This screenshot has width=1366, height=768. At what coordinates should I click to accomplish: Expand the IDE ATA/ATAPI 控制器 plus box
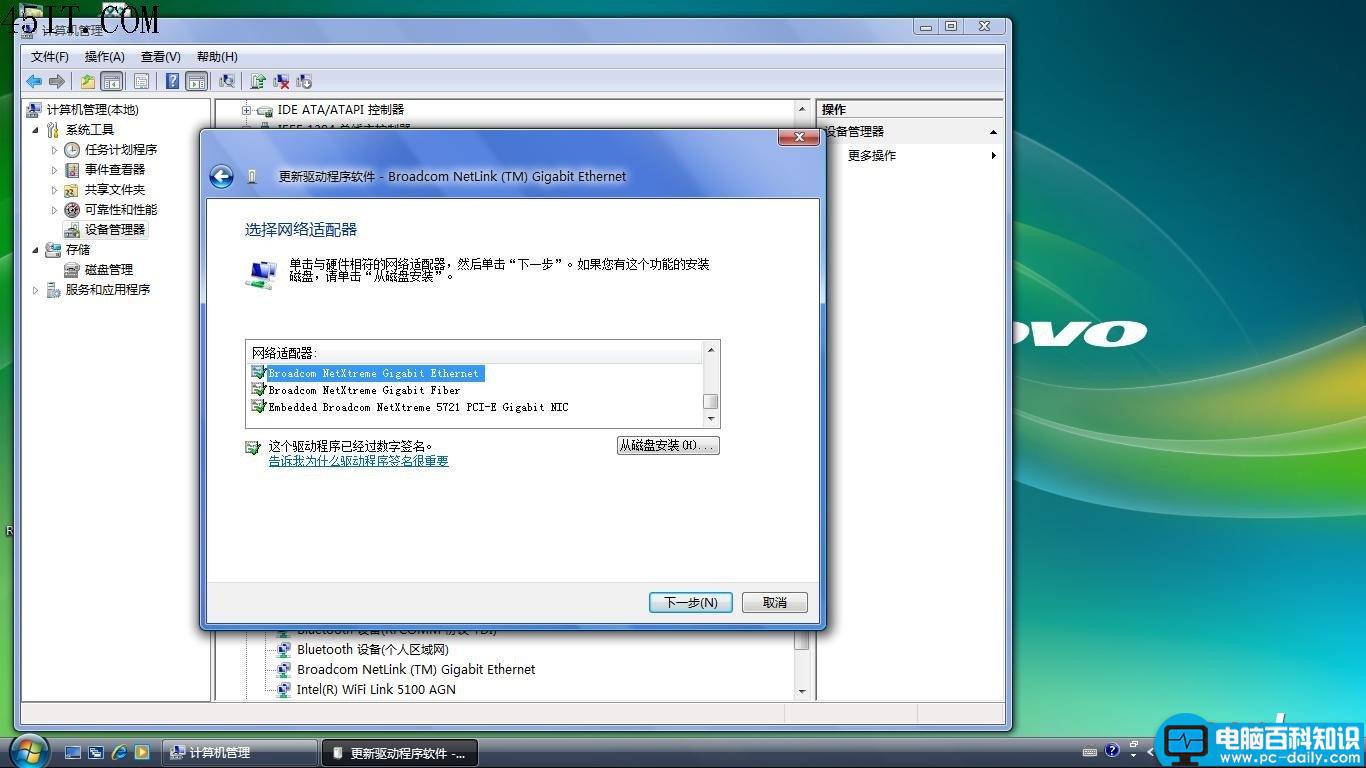pyautogui.click(x=247, y=110)
